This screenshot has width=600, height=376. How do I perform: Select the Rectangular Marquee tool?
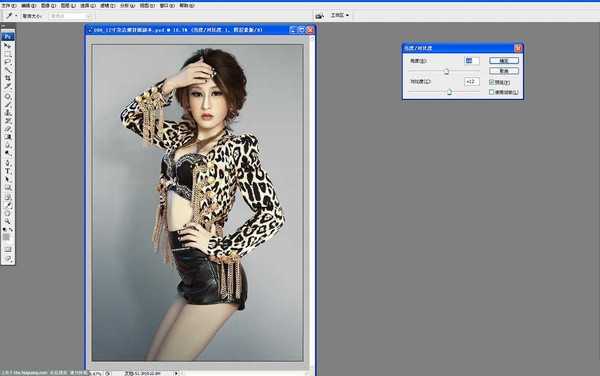coord(8,54)
